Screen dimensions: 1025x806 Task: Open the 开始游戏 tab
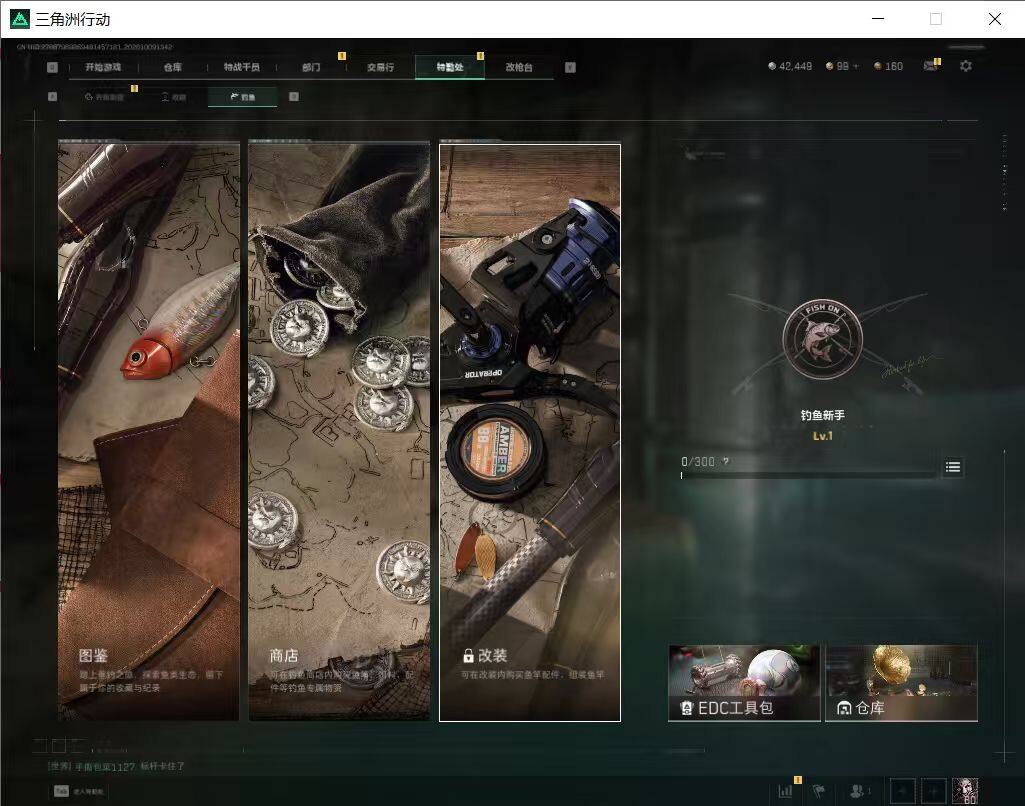click(103, 67)
